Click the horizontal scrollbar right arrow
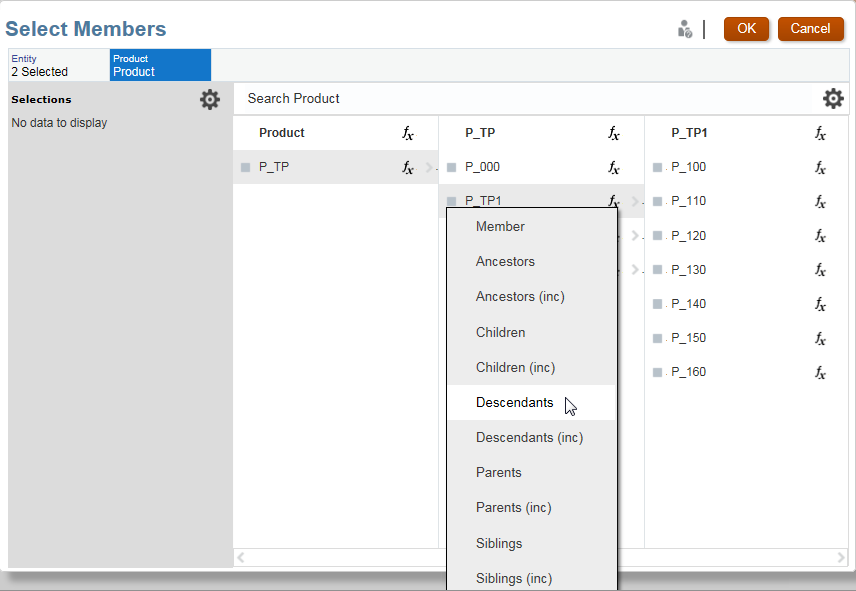The image size is (856, 591). pyautogui.click(x=841, y=557)
